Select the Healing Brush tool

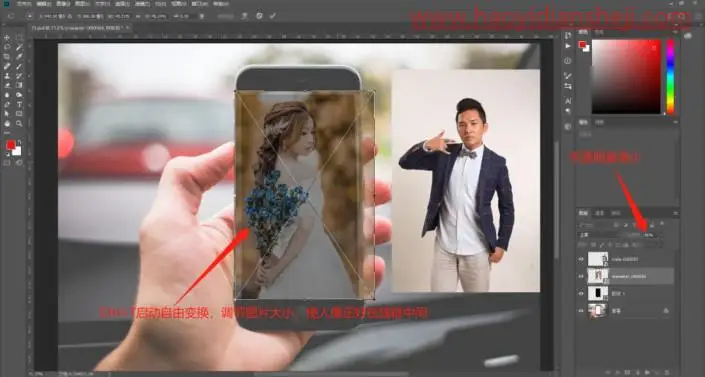click(7, 66)
